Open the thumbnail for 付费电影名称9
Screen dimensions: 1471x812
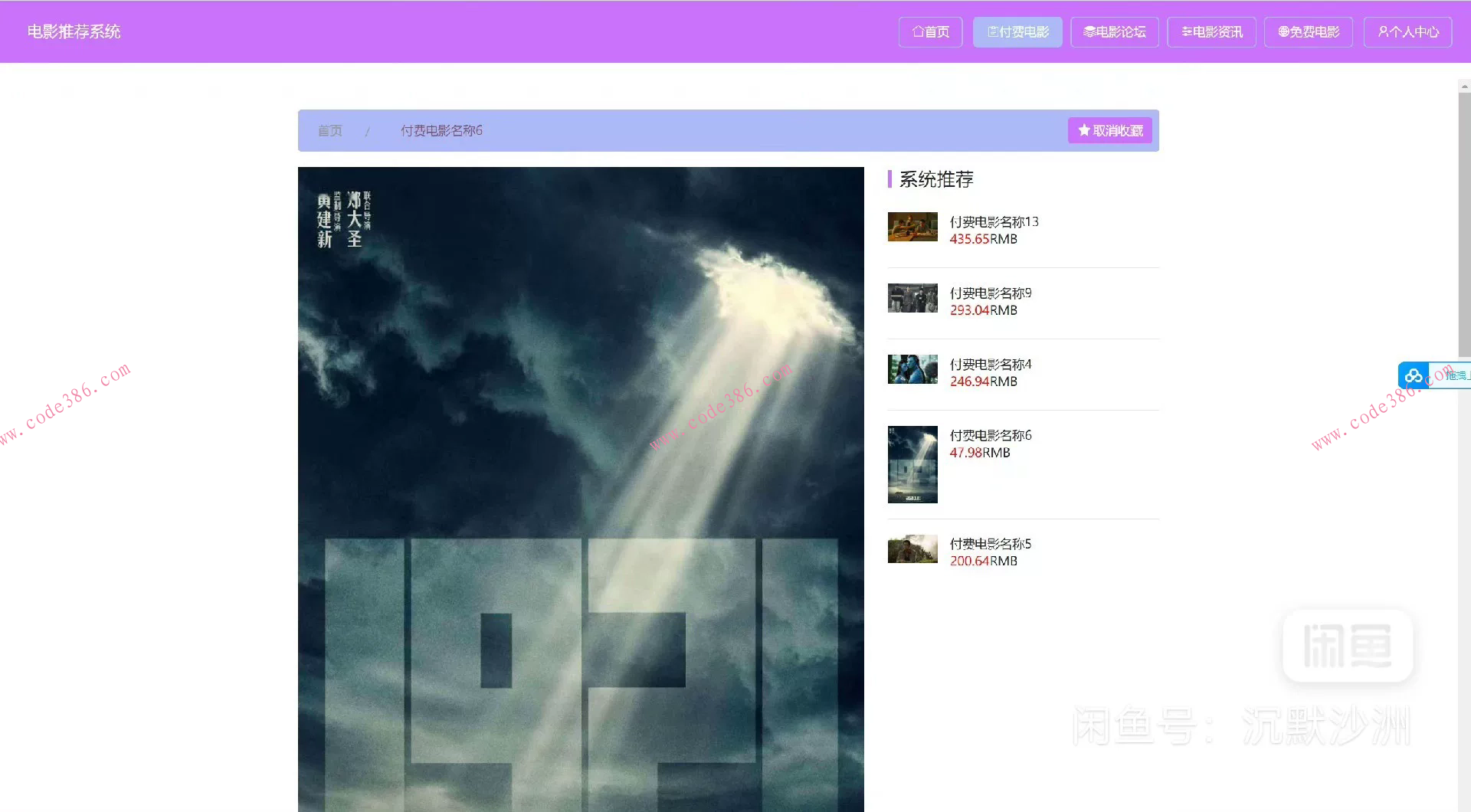[x=912, y=298]
